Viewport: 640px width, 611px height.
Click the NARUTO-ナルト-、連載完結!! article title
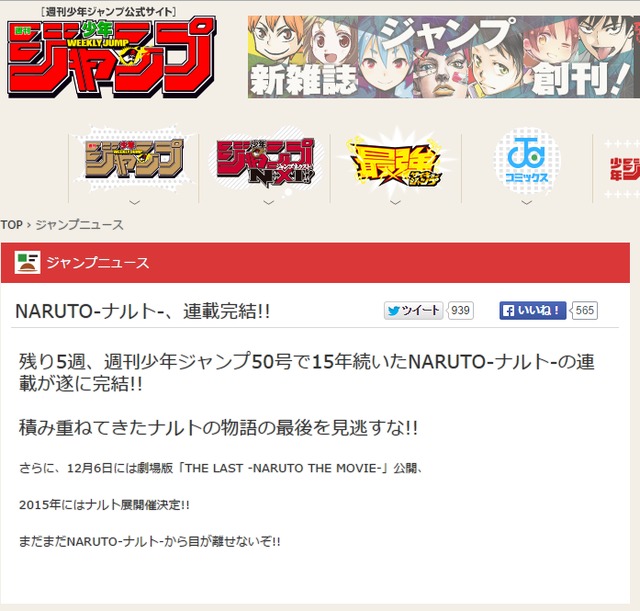click(x=142, y=311)
